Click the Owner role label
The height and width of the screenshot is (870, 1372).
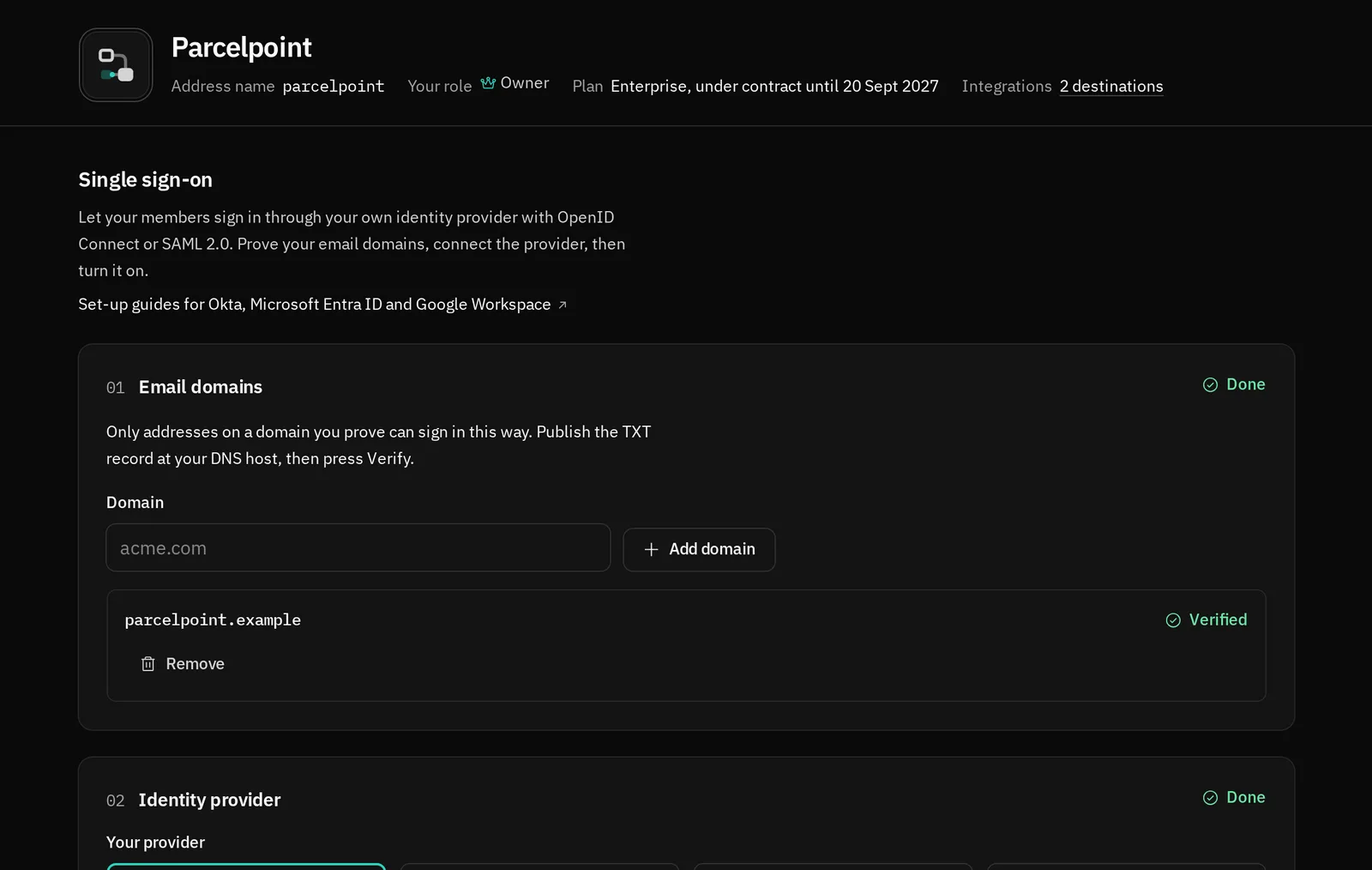coord(525,83)
